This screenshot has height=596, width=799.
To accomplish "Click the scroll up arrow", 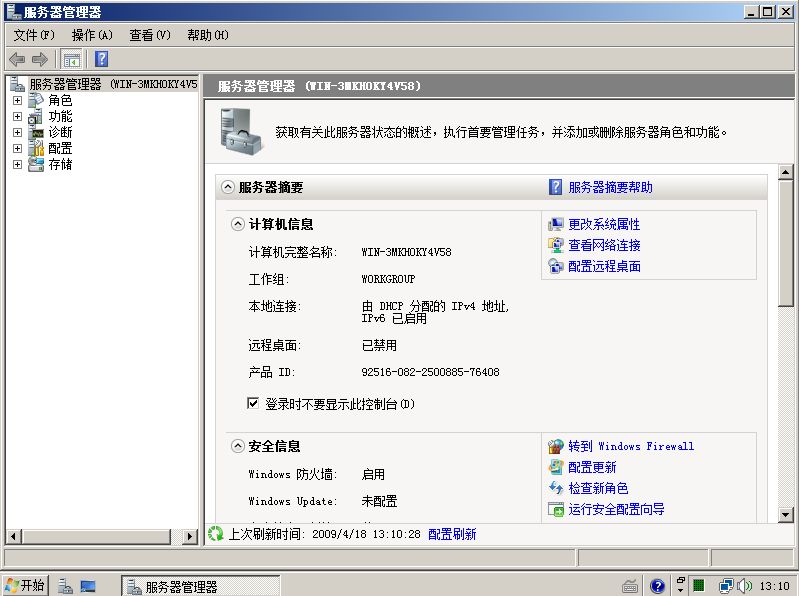I will (x=785, y=172).
